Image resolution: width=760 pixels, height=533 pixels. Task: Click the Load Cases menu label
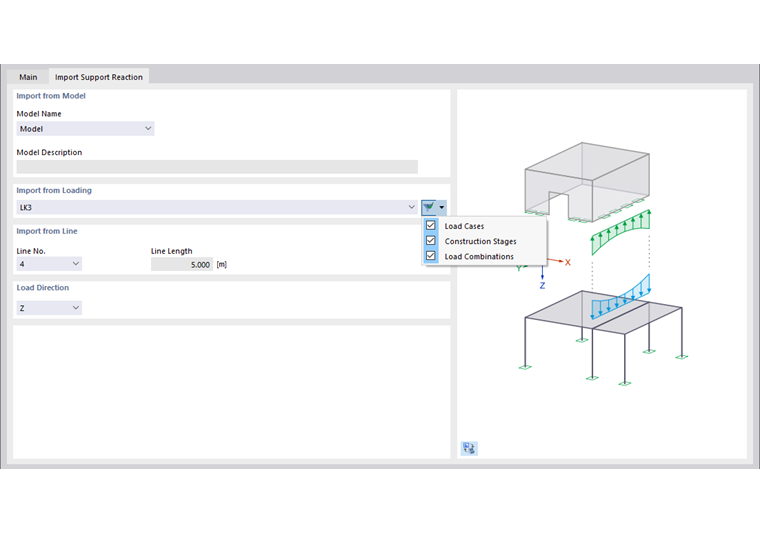click(x=464, y=226)
